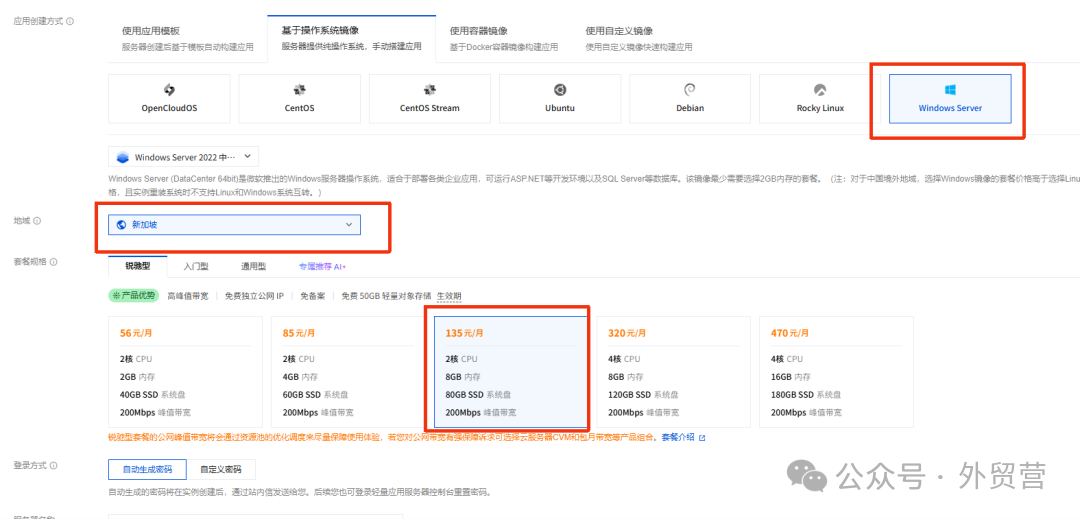Click the 高峰值带宽 advantage text
Screen dimensions: 1080x519
pos(188,296)
